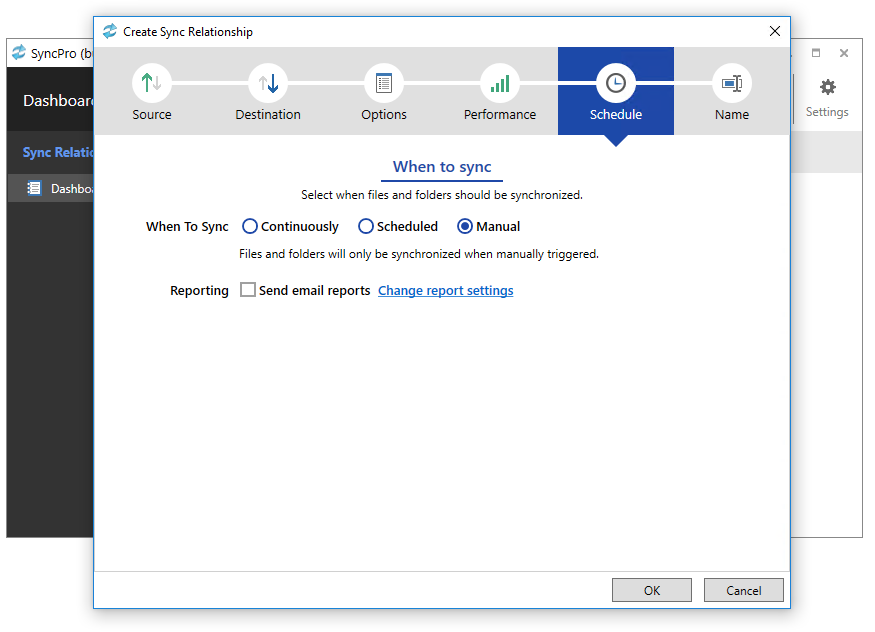Click the Performance step label
875x632 pixels.
coord(500,115)
